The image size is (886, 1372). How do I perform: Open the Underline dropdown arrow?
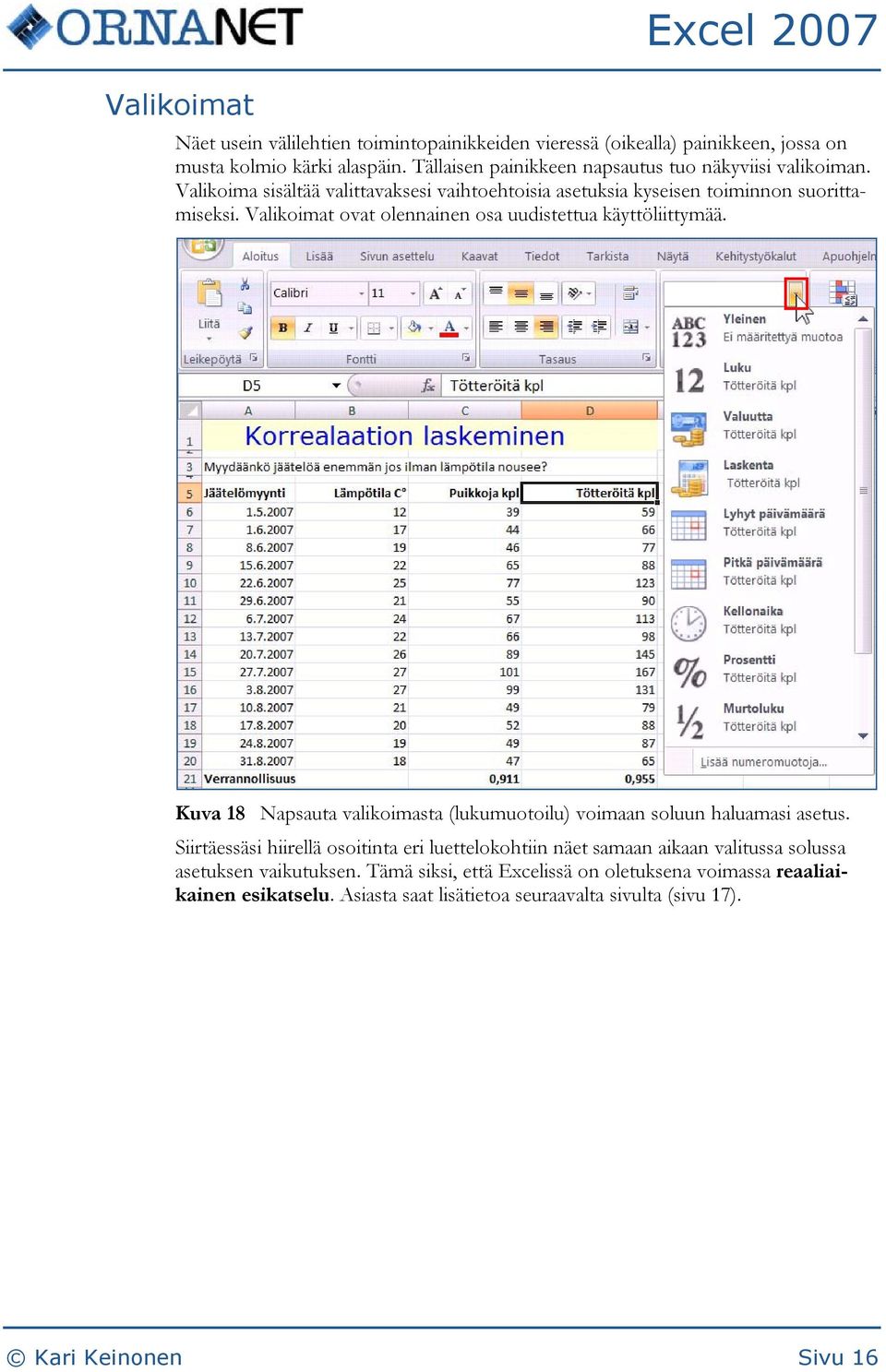click(351, 328)
